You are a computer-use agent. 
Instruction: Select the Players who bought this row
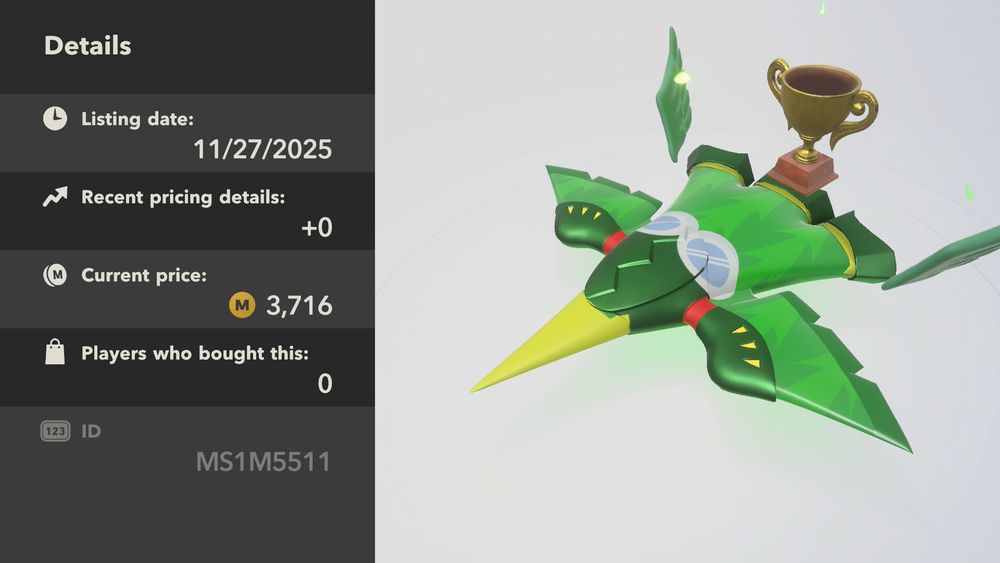[187, 368]
